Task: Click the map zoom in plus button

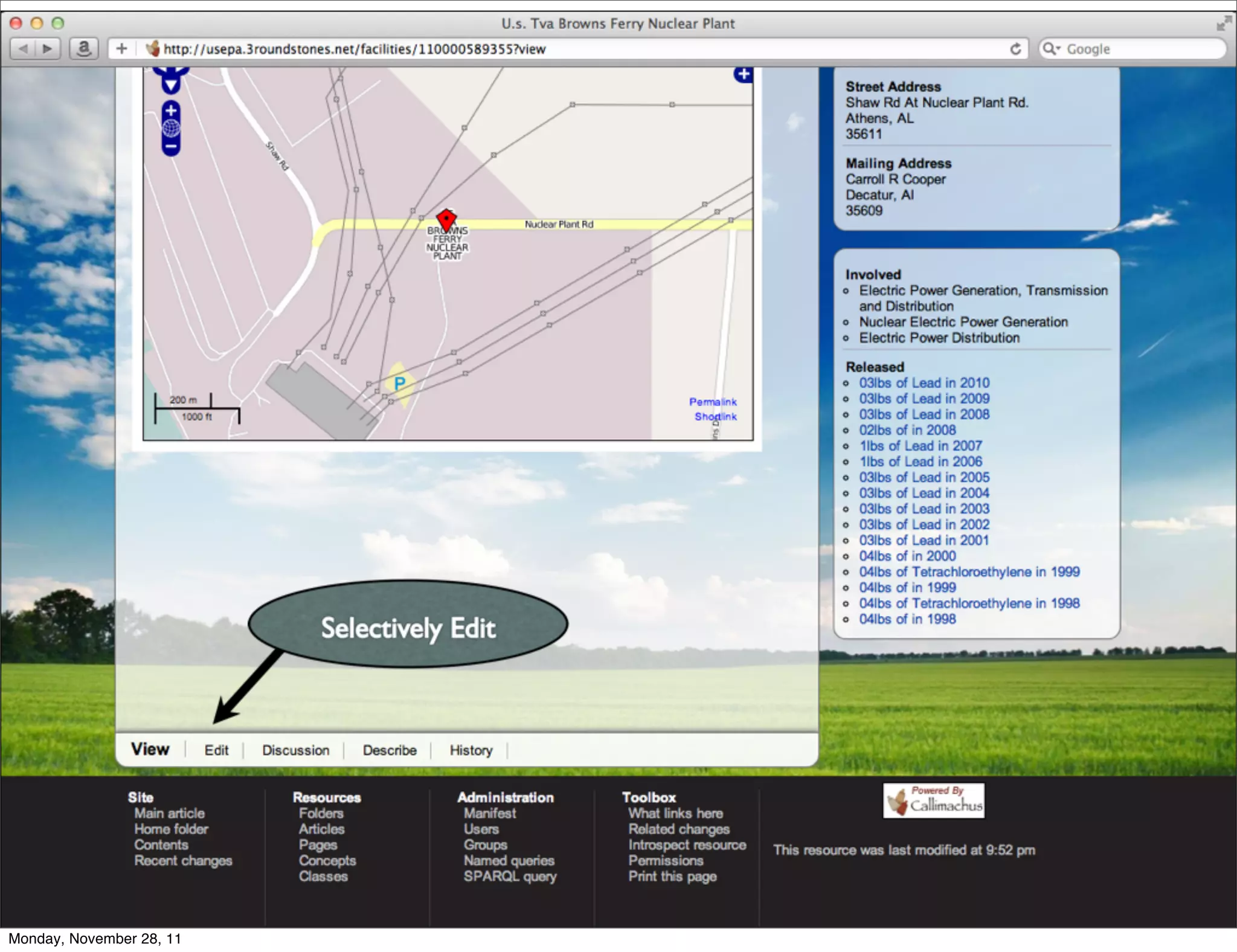Action: coord(171,111)
